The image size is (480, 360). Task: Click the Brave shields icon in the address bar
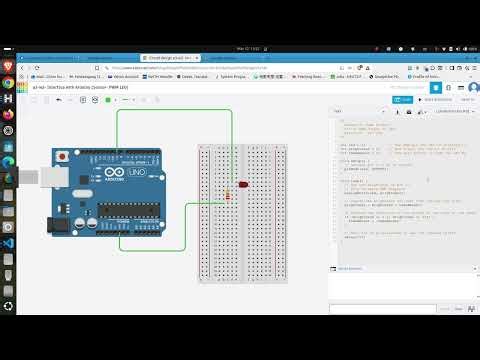click(x=360, y=68)
